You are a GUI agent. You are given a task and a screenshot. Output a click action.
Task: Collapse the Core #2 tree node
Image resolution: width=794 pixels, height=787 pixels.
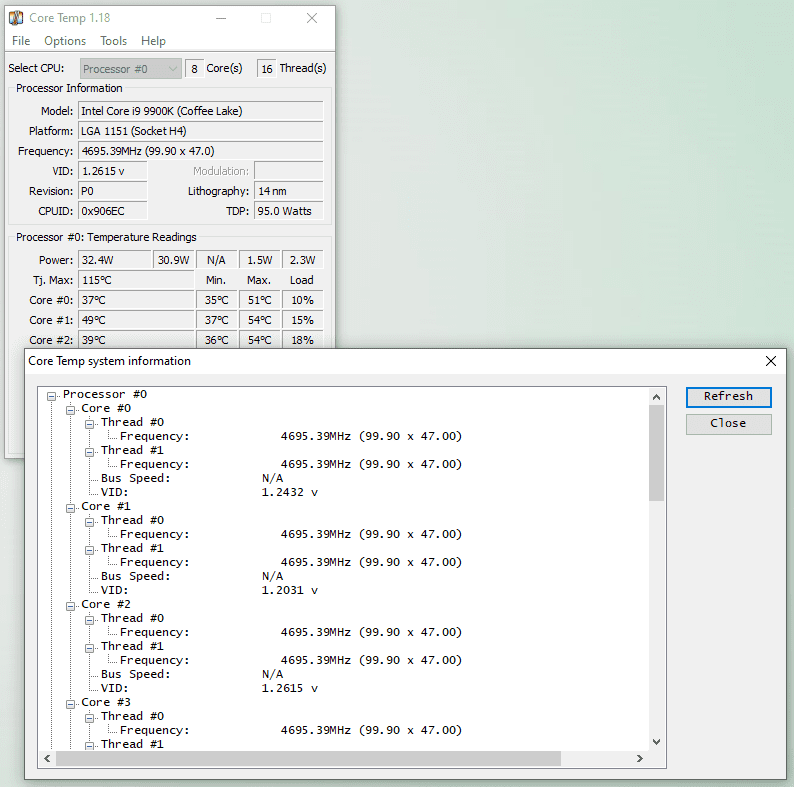(71, 606)
